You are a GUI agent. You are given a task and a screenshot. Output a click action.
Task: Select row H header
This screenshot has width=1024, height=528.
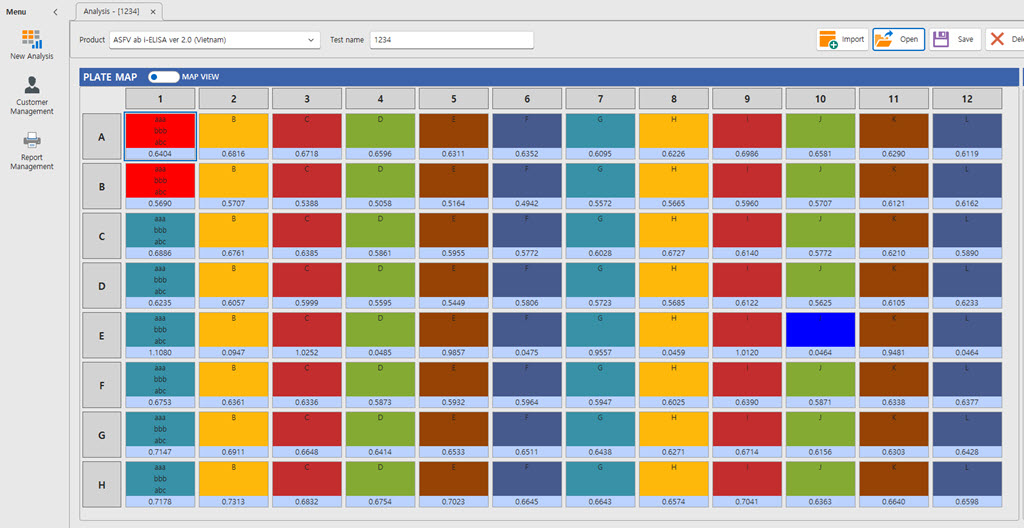[101, 485]
